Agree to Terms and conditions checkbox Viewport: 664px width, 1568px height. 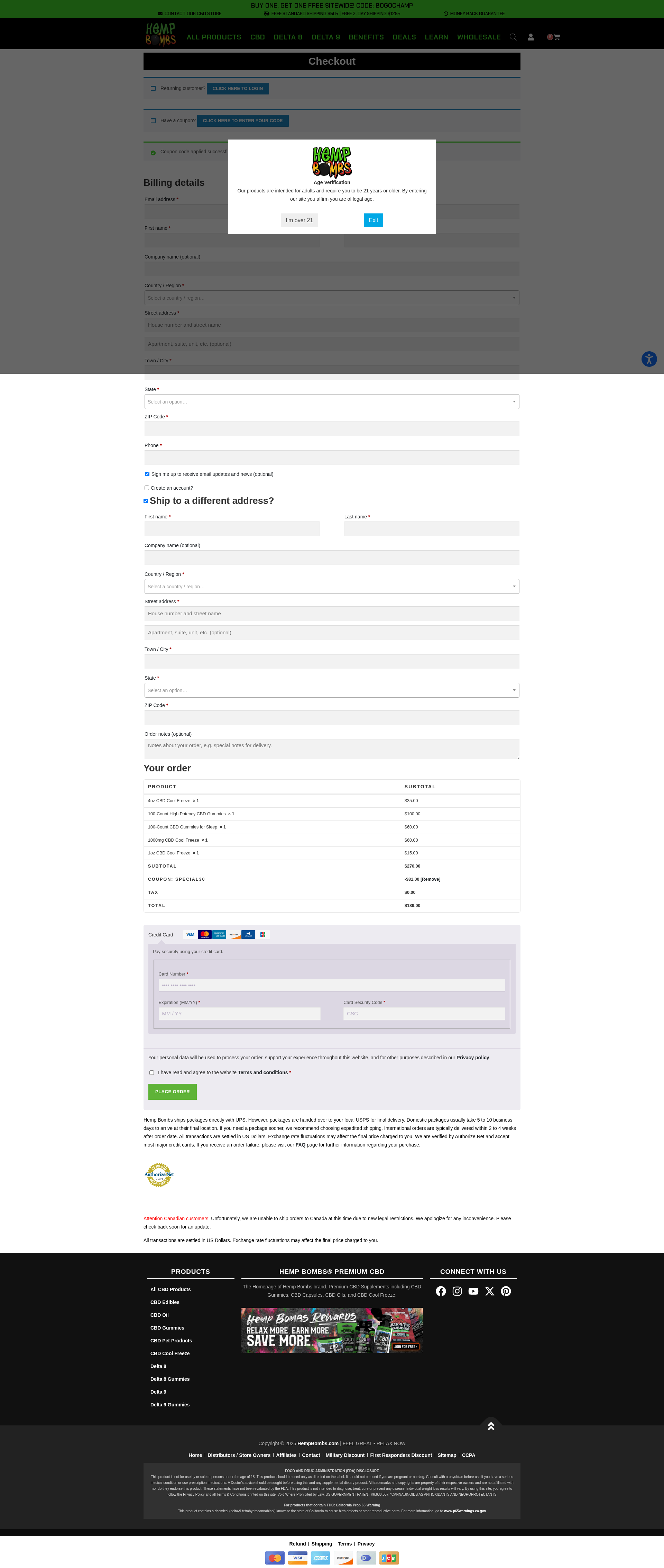tap(151, 1072)
